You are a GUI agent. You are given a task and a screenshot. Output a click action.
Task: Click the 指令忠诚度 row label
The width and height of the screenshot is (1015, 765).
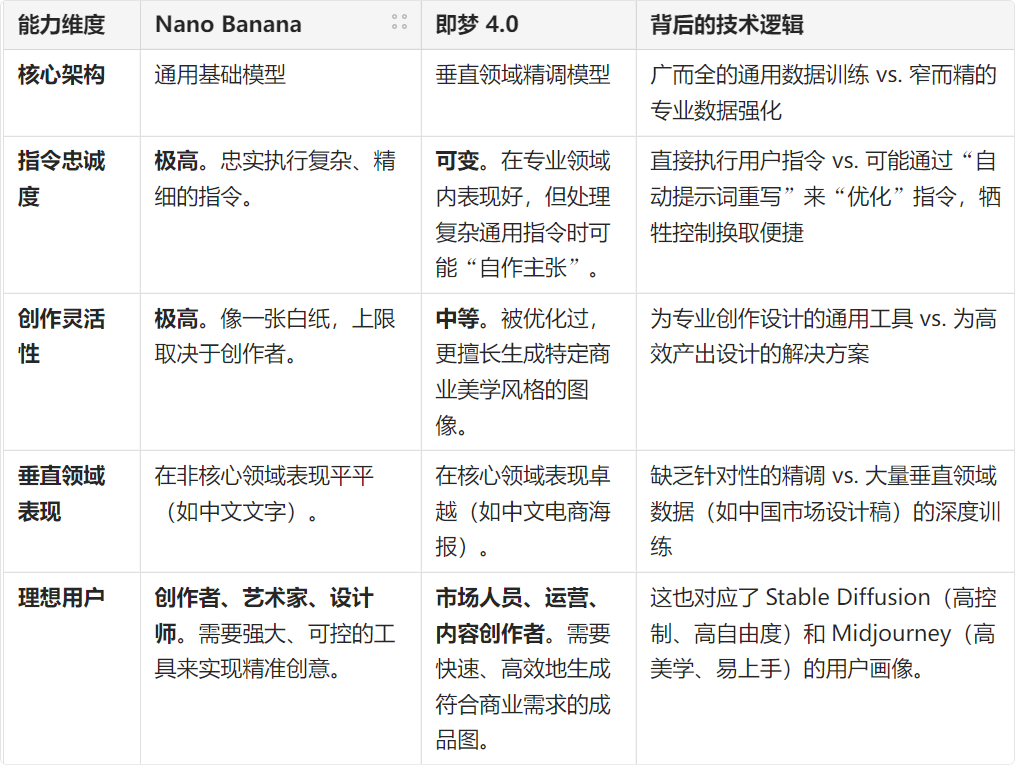[72, 214]
